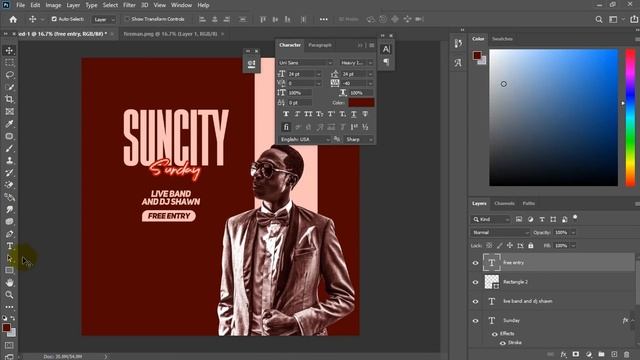Click the share icon at top right

pyautogui.click(x=634, y=19)
